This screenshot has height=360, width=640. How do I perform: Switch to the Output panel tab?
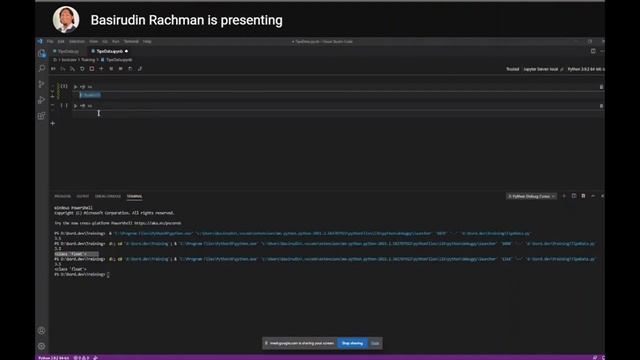pos(82,196)
